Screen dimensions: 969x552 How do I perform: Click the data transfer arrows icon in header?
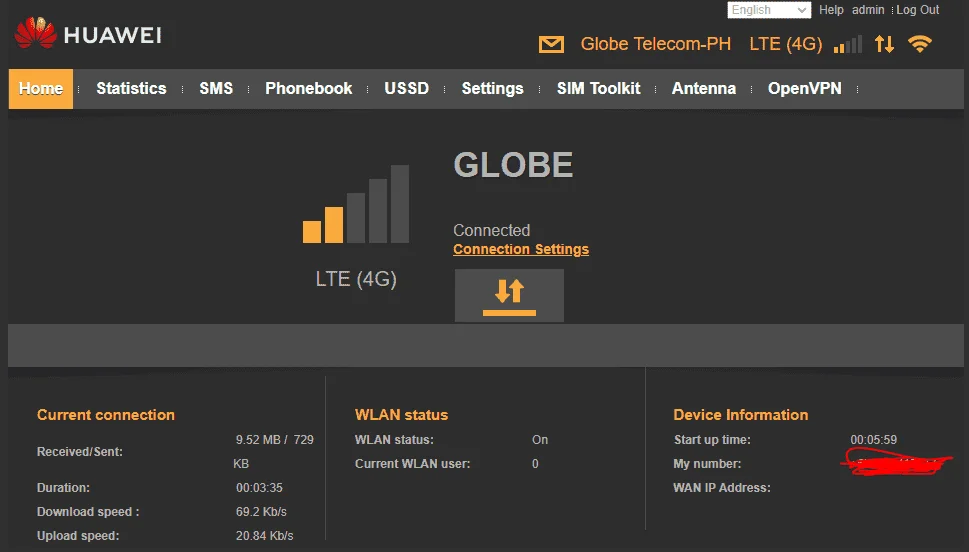pyautogui.click(x=884, y=45)
